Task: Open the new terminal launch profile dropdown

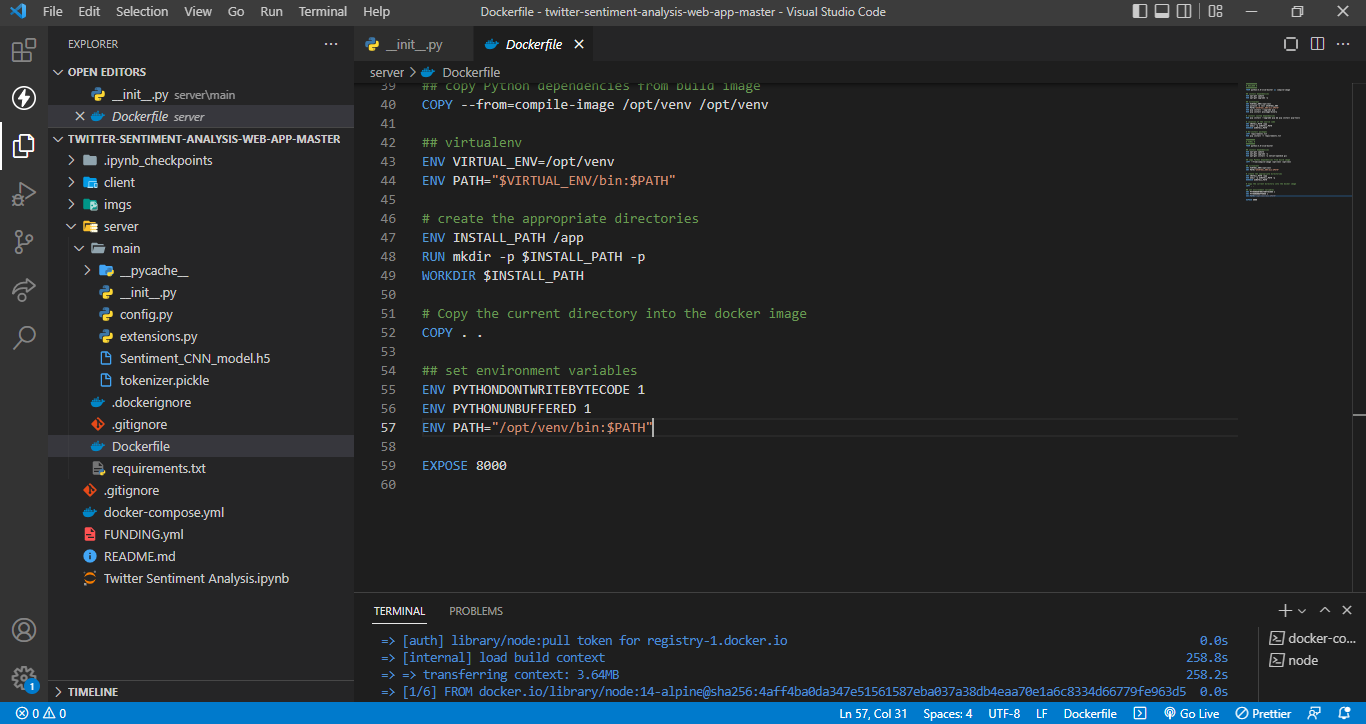Action: tap(1302, 610)
